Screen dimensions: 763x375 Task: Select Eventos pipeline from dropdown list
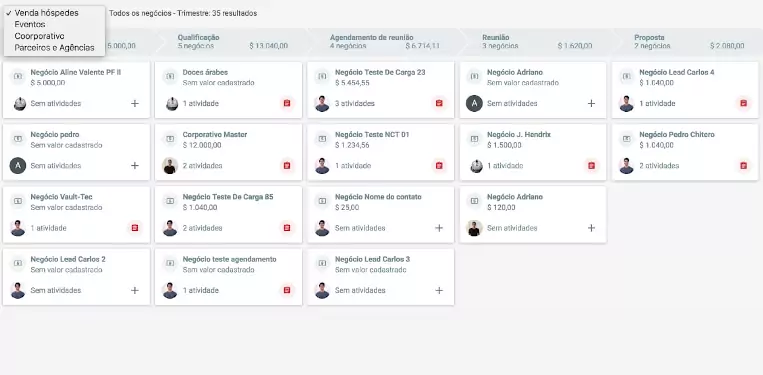pos(30,24)
